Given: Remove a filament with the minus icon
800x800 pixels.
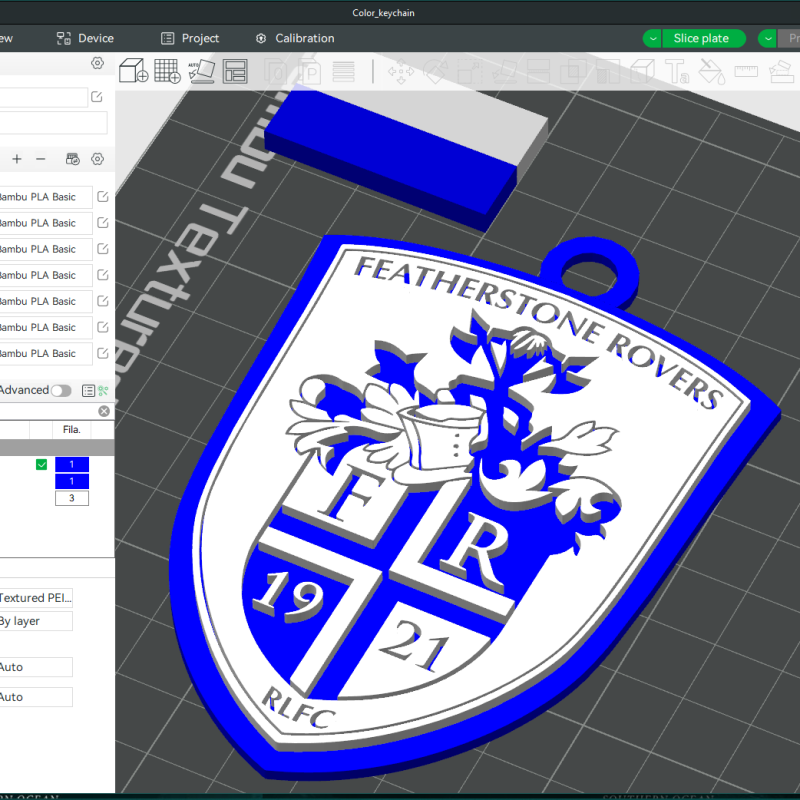Looking at the screenshot, I should pyautogui.click(x=41, y=159).
